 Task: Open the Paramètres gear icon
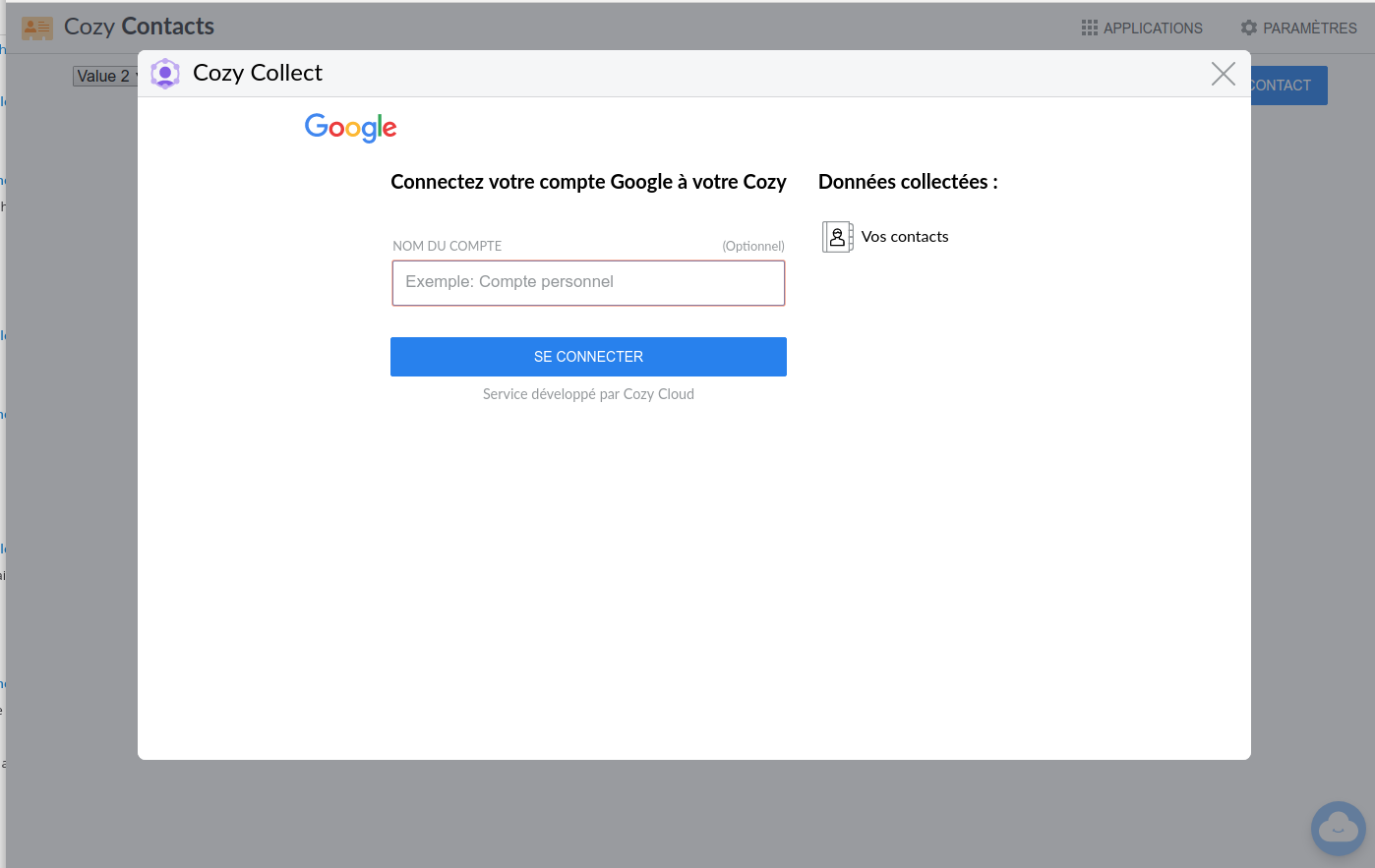1249,28
